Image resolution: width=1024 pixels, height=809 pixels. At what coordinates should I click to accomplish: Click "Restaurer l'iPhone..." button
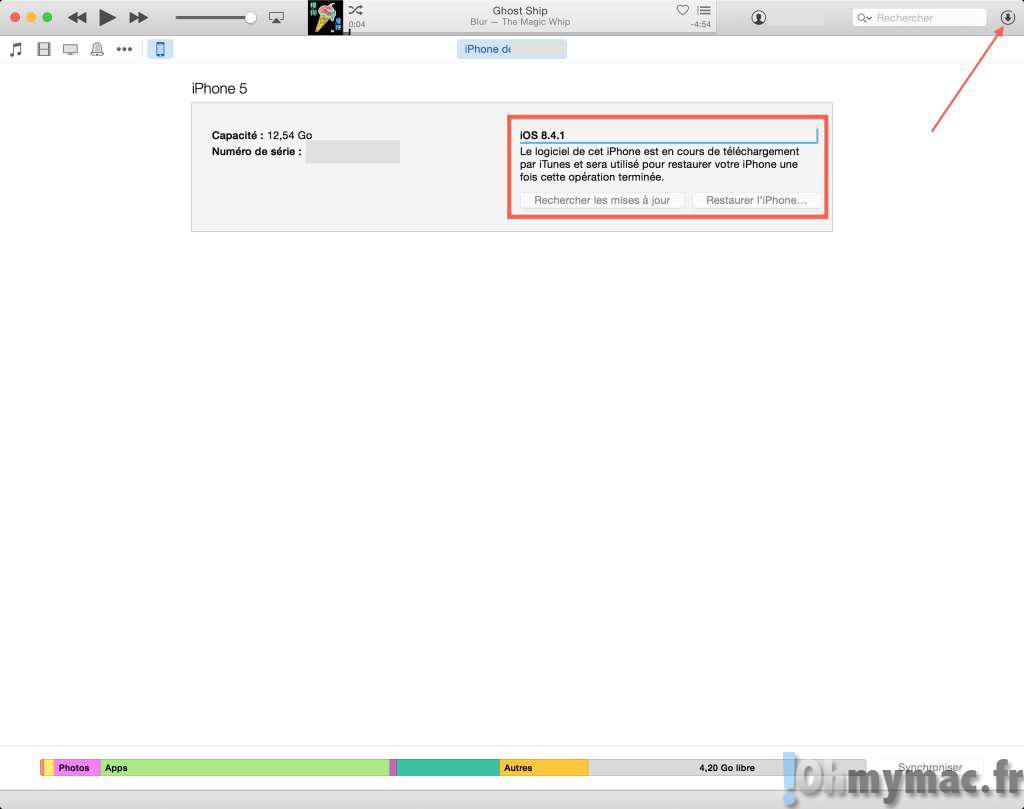(756, 200)
